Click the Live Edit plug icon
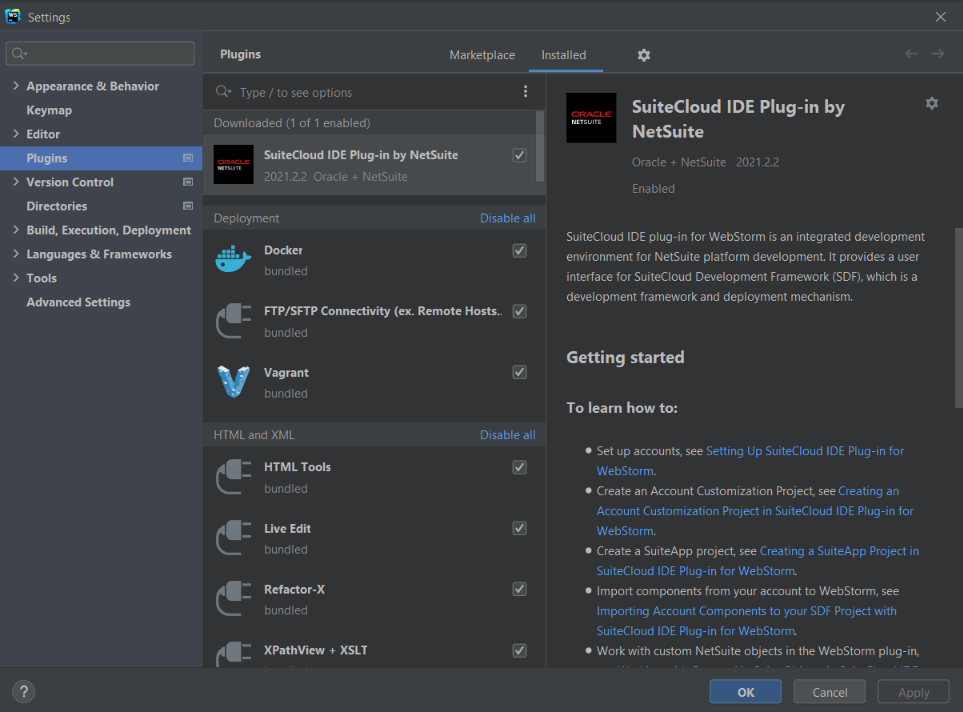This screenshot has height=712, width=963. pyautogui.click(x=233, y=538)
